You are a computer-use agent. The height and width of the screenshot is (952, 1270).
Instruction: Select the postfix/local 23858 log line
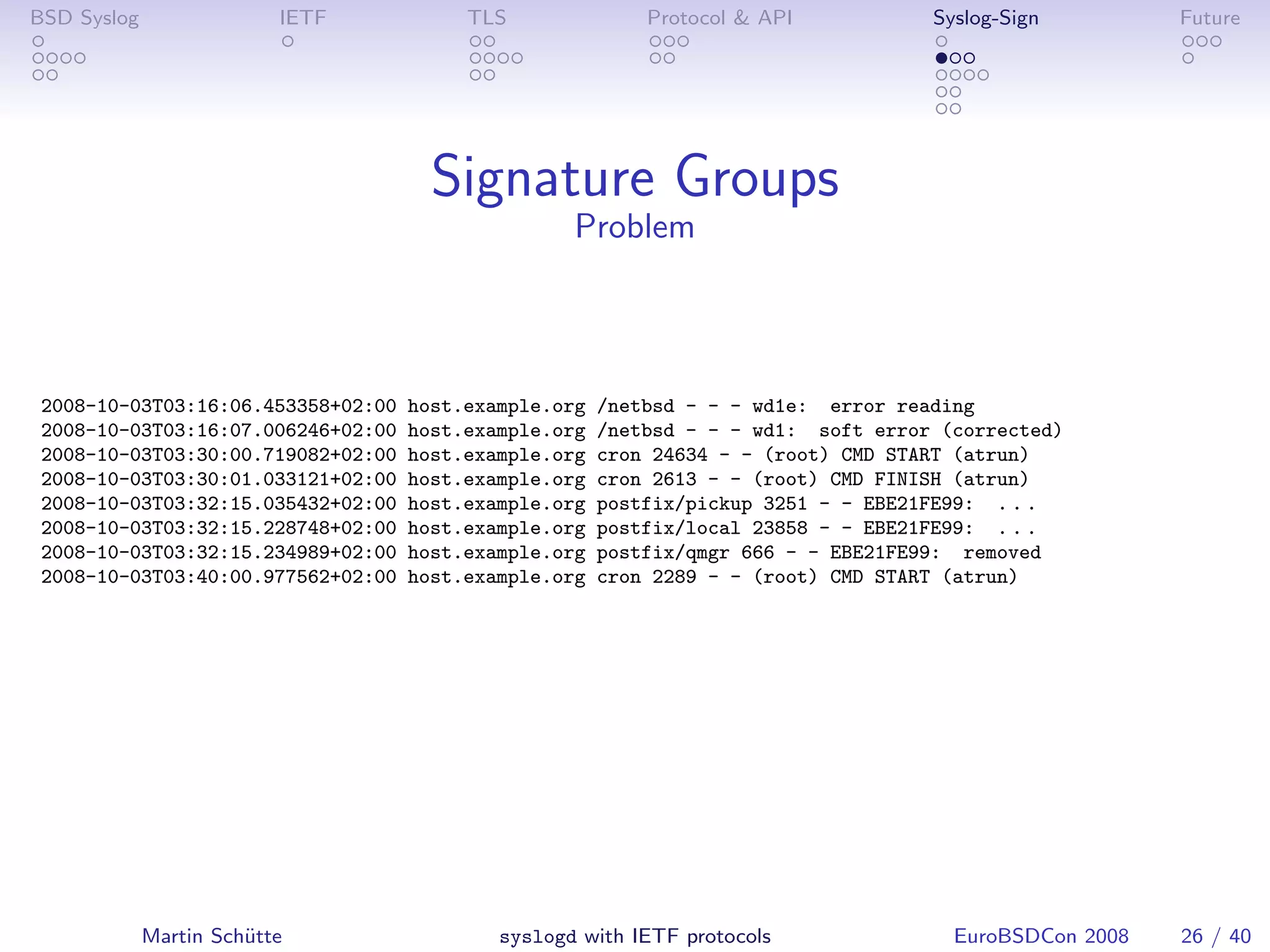coord(538,529)
